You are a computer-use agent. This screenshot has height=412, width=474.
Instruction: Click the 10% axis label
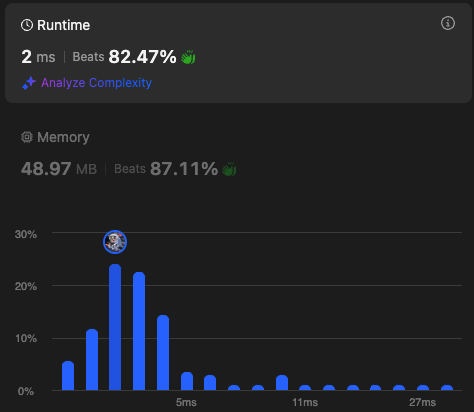point(26,339)
